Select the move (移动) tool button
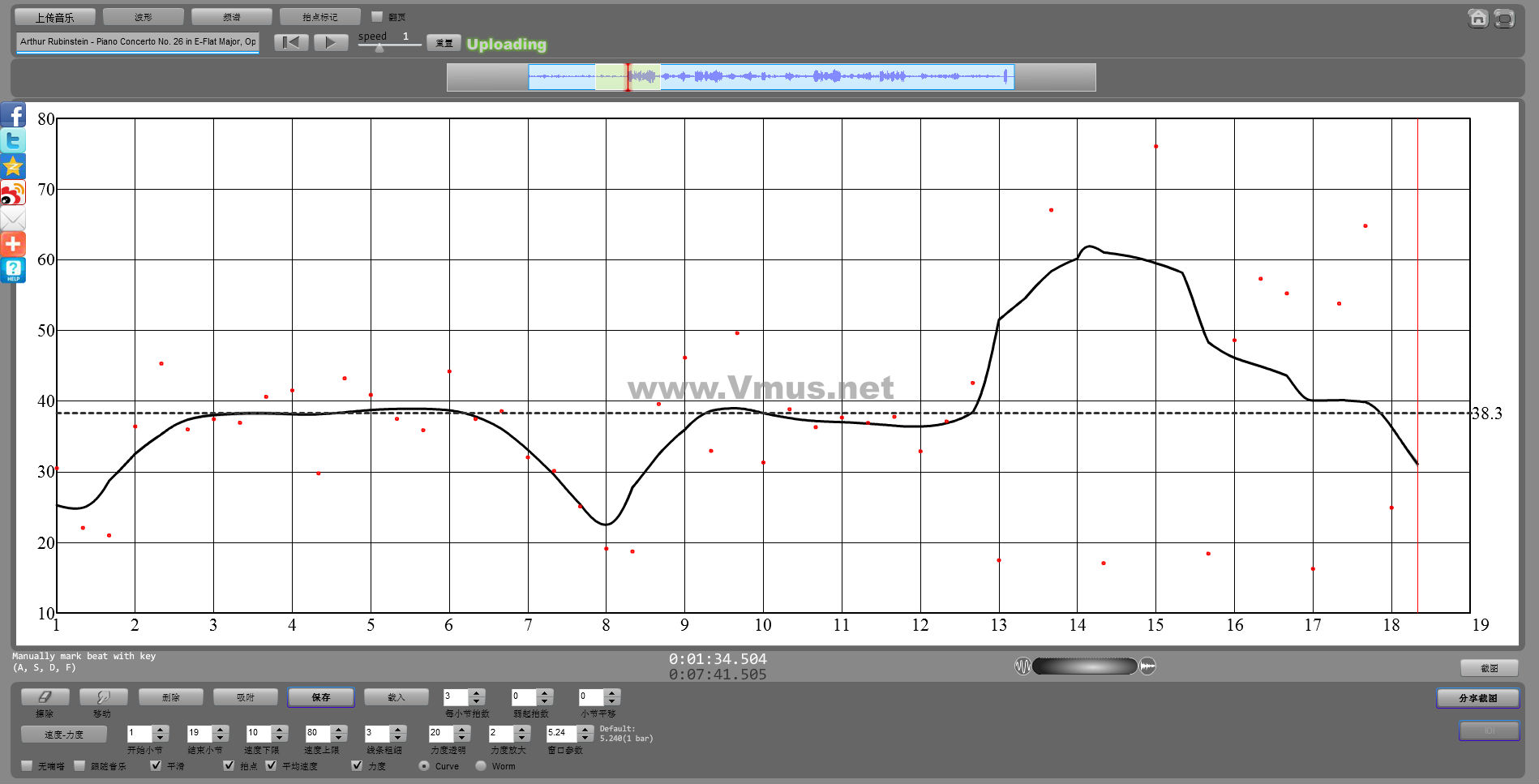This screenshot has width=1539, height=784. [x=103, y=697]
